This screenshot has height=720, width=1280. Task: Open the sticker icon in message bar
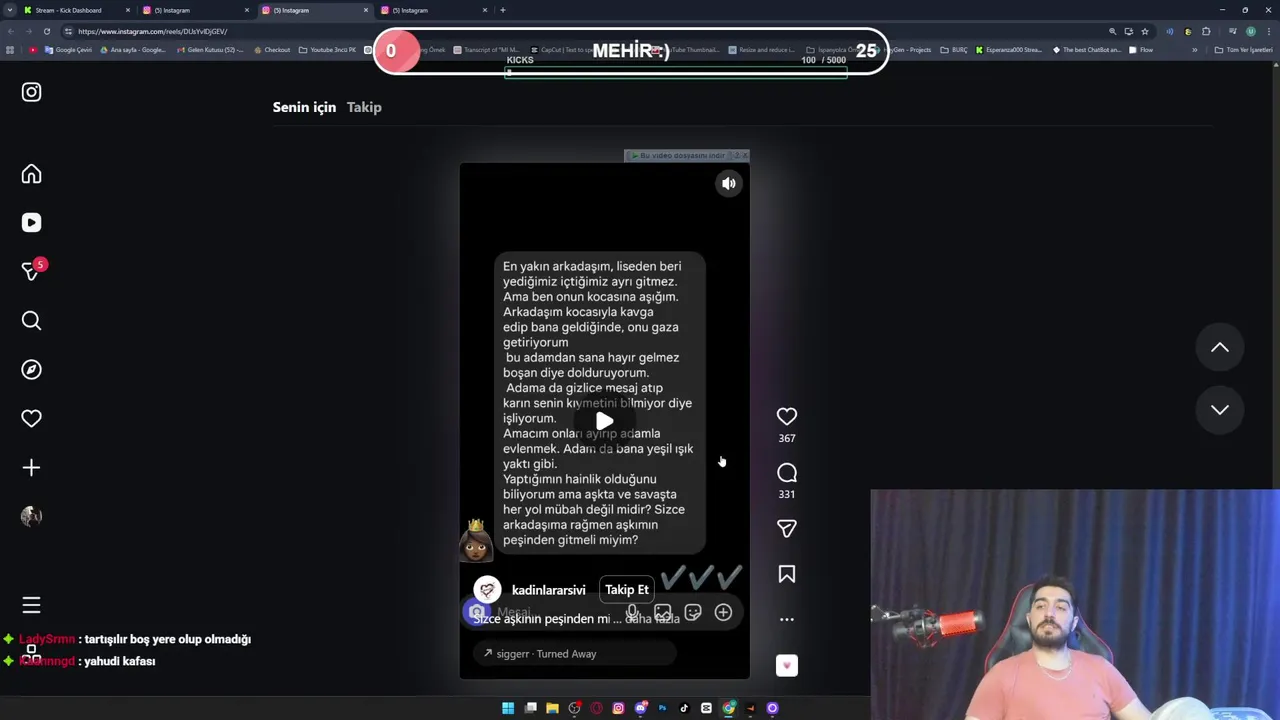click(692, 612)
